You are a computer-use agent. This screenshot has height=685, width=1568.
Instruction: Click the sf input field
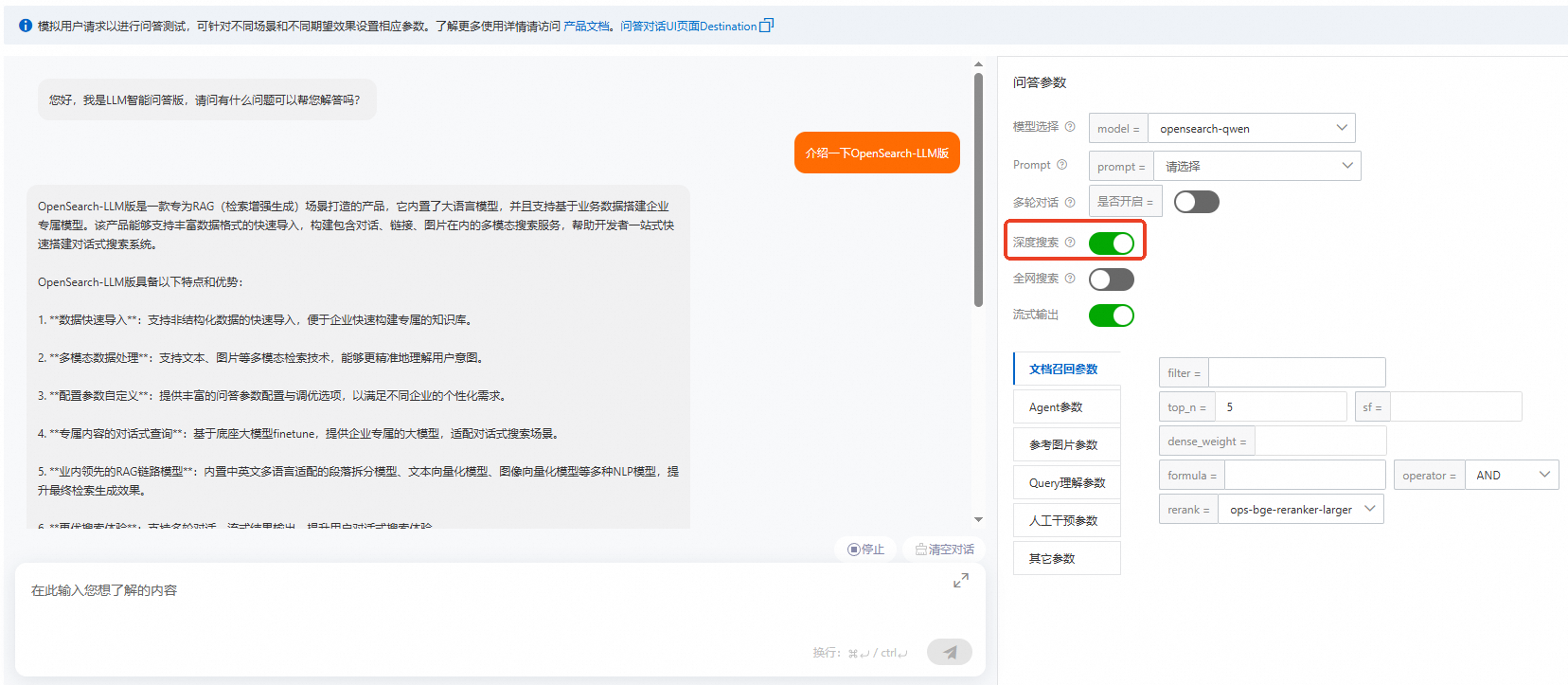coord(1456,406)
